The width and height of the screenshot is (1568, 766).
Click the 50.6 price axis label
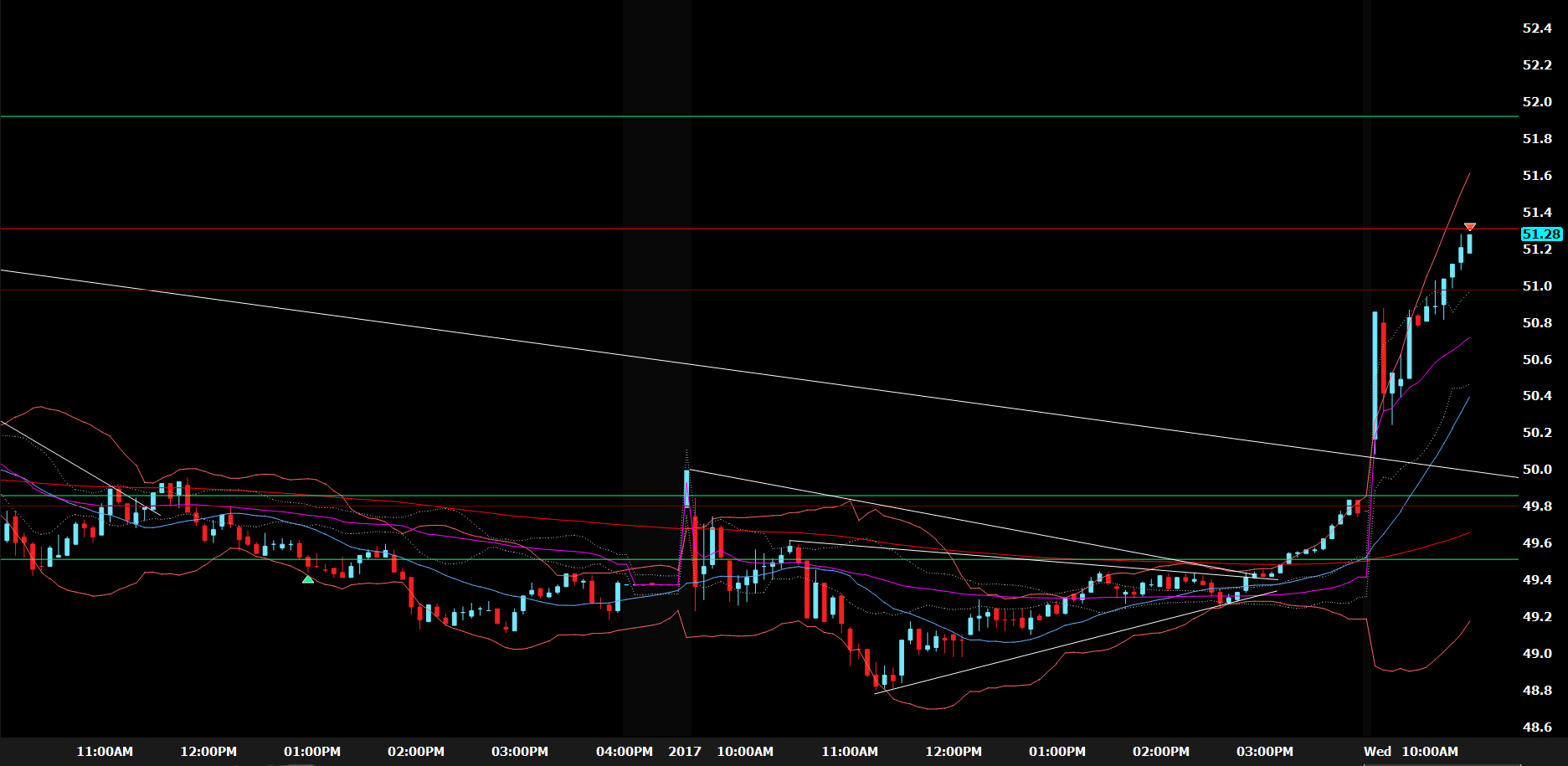pos(1537,360)
